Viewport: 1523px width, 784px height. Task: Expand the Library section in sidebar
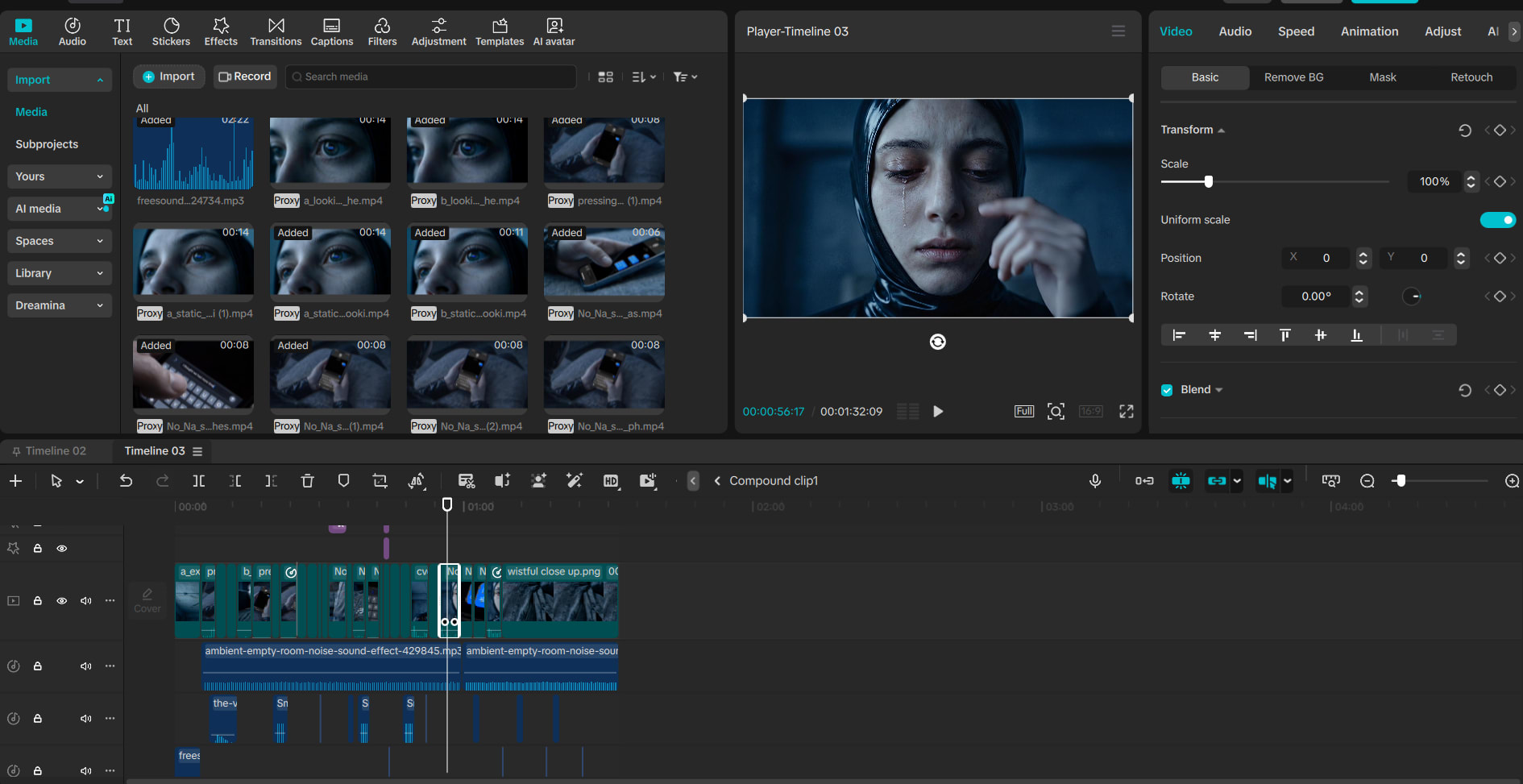click(60, 273)
